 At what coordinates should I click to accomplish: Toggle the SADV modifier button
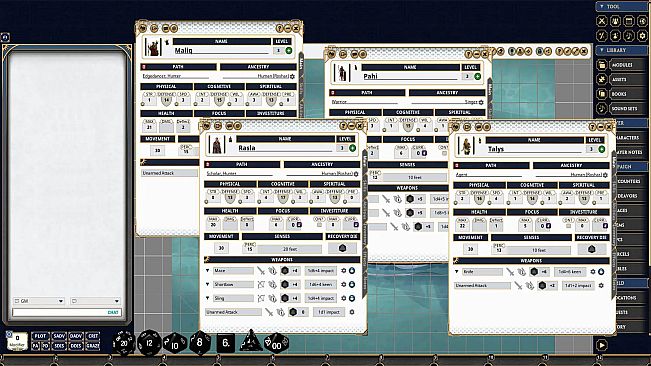[x=59, y=336]
